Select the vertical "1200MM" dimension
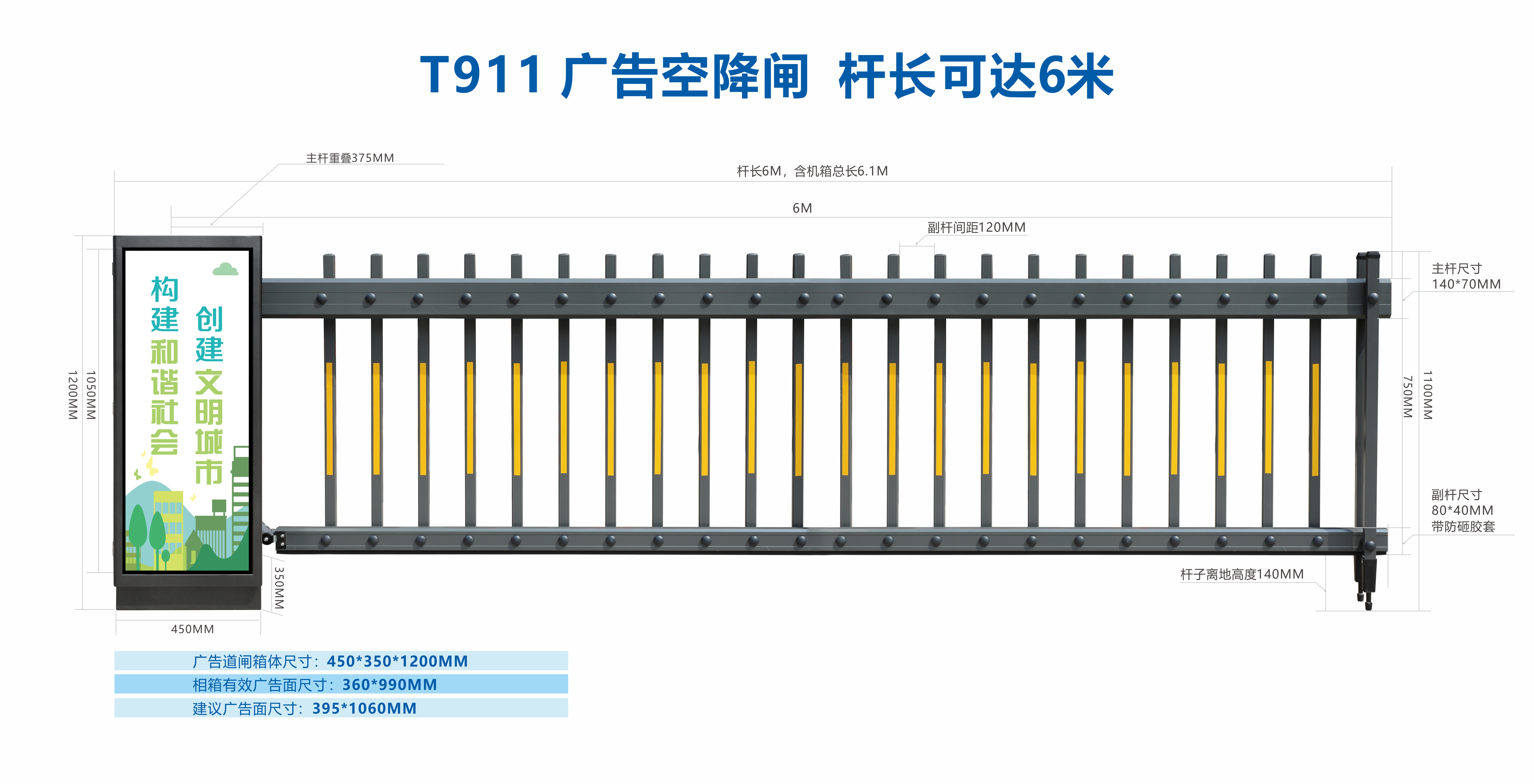 click(73, 395)
